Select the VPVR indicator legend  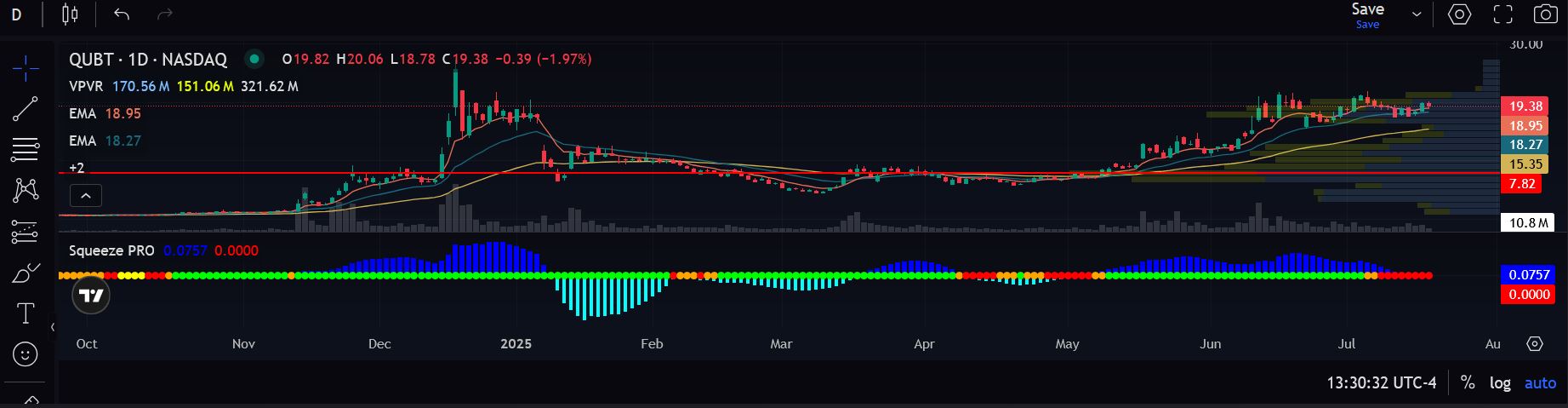coord(87,86)
